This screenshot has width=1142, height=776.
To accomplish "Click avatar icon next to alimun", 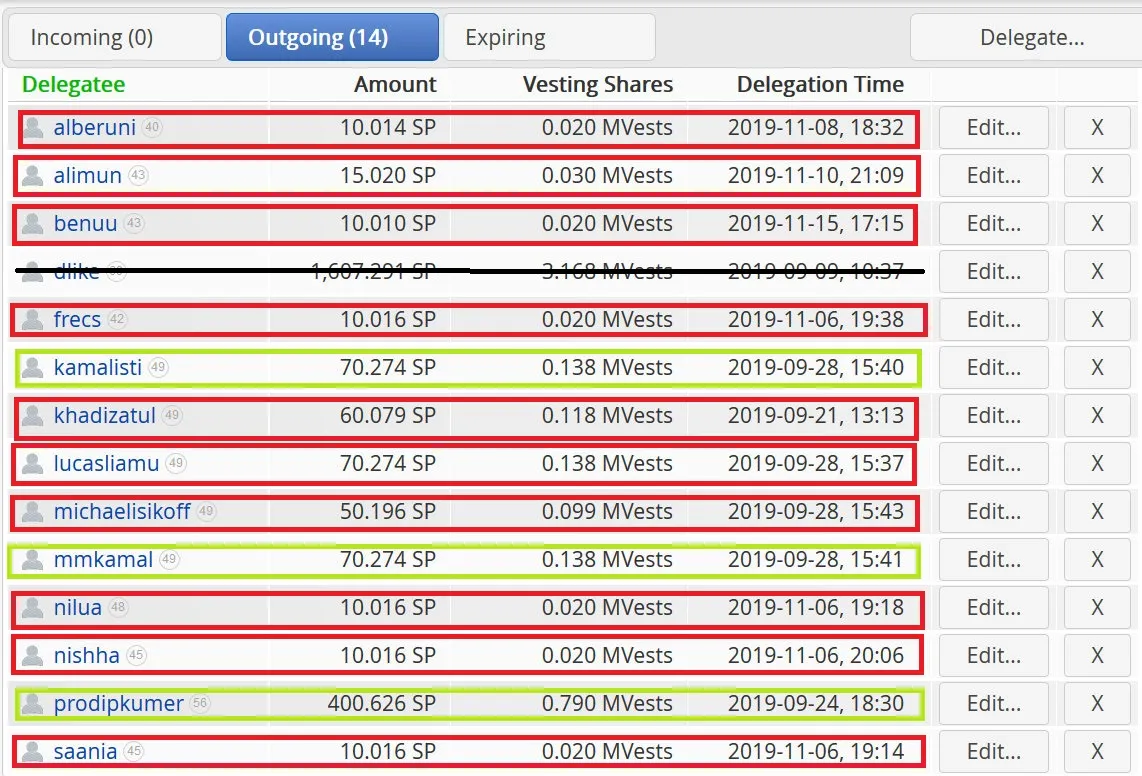I will click(x=33, y=176).
